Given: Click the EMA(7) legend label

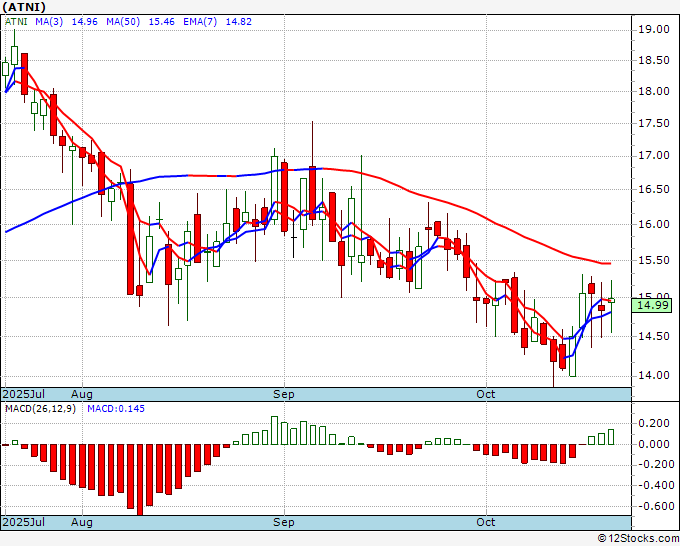Looking at the screenshot, I should pyautogui.click(x=200, y=22).
